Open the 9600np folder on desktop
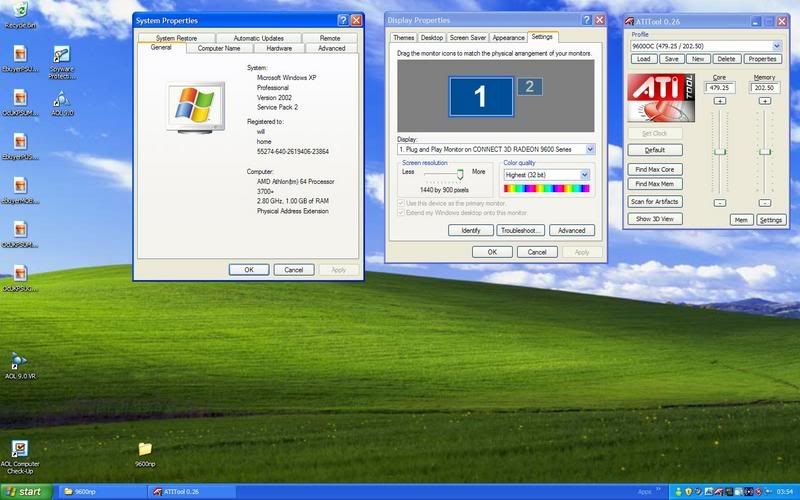Viewport: 800px width, 500px height. pyautogui.click(x=144, y=449)
